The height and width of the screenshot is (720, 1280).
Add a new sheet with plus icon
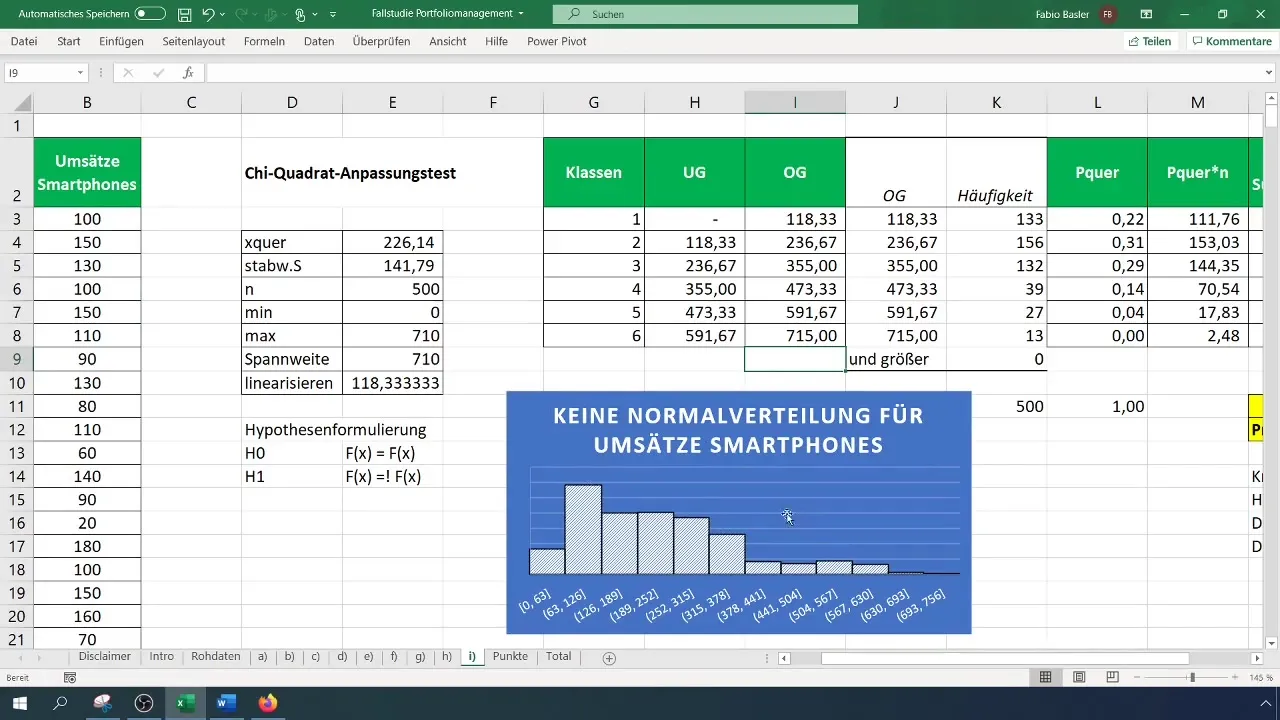(609, 658)
